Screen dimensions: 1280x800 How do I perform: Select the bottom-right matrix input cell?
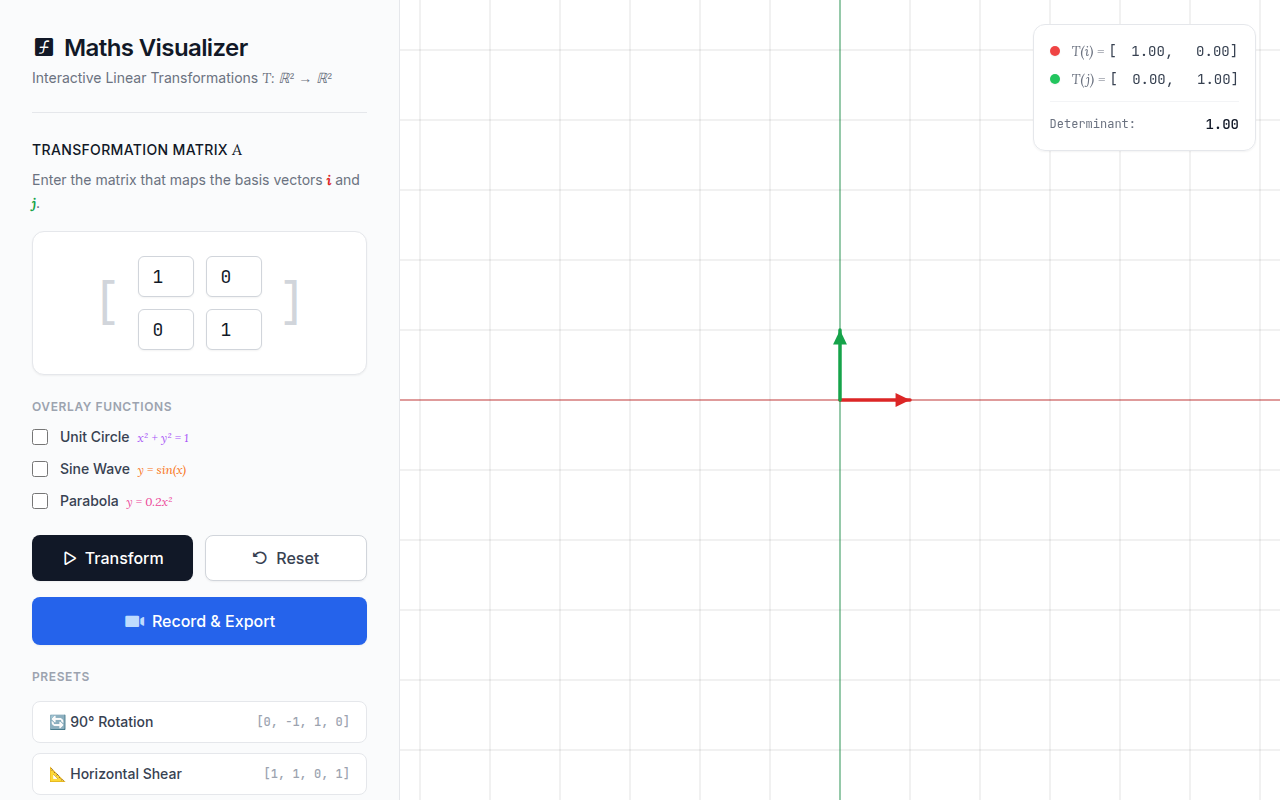click(x=234, y=330)
